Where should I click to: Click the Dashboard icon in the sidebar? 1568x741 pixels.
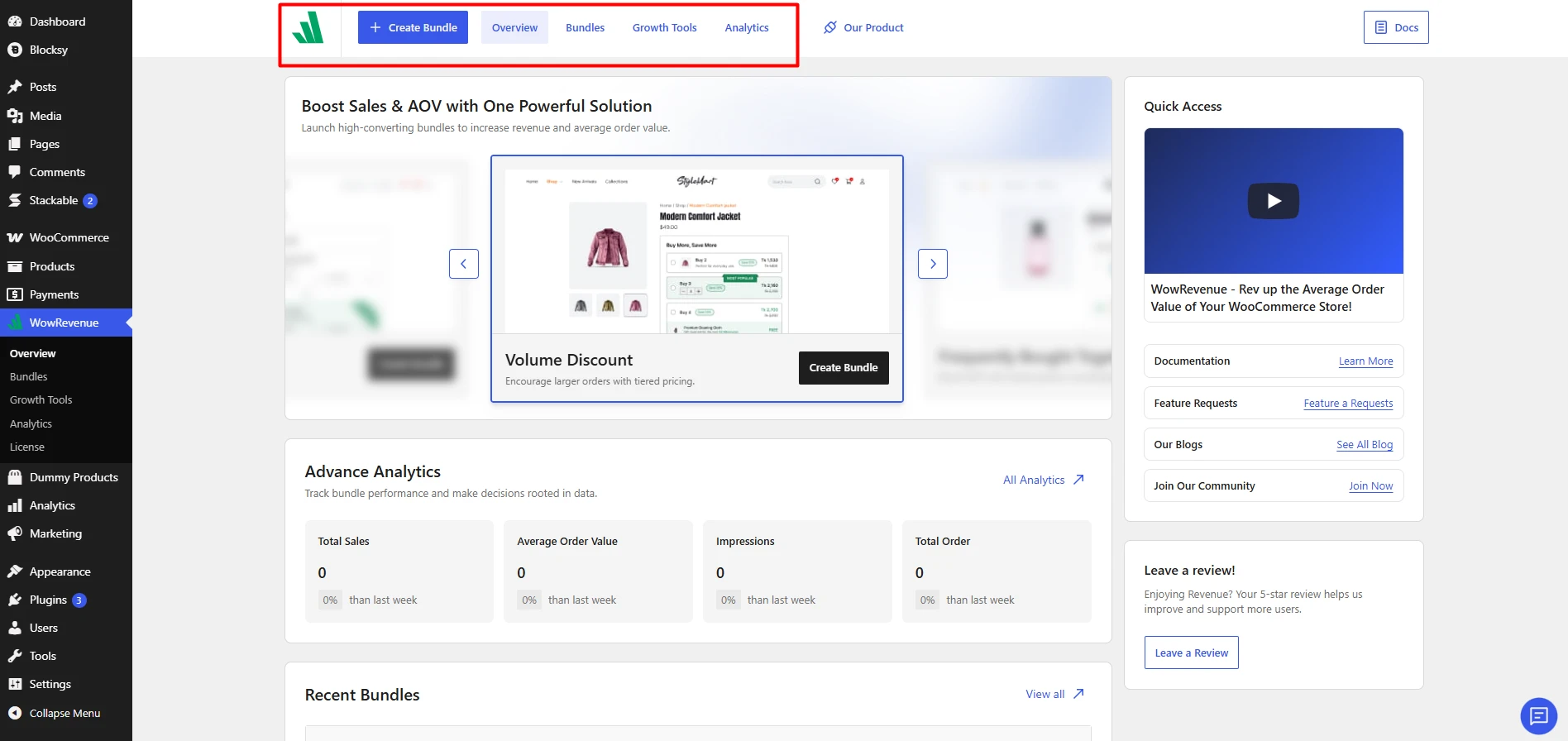(15, 22)
